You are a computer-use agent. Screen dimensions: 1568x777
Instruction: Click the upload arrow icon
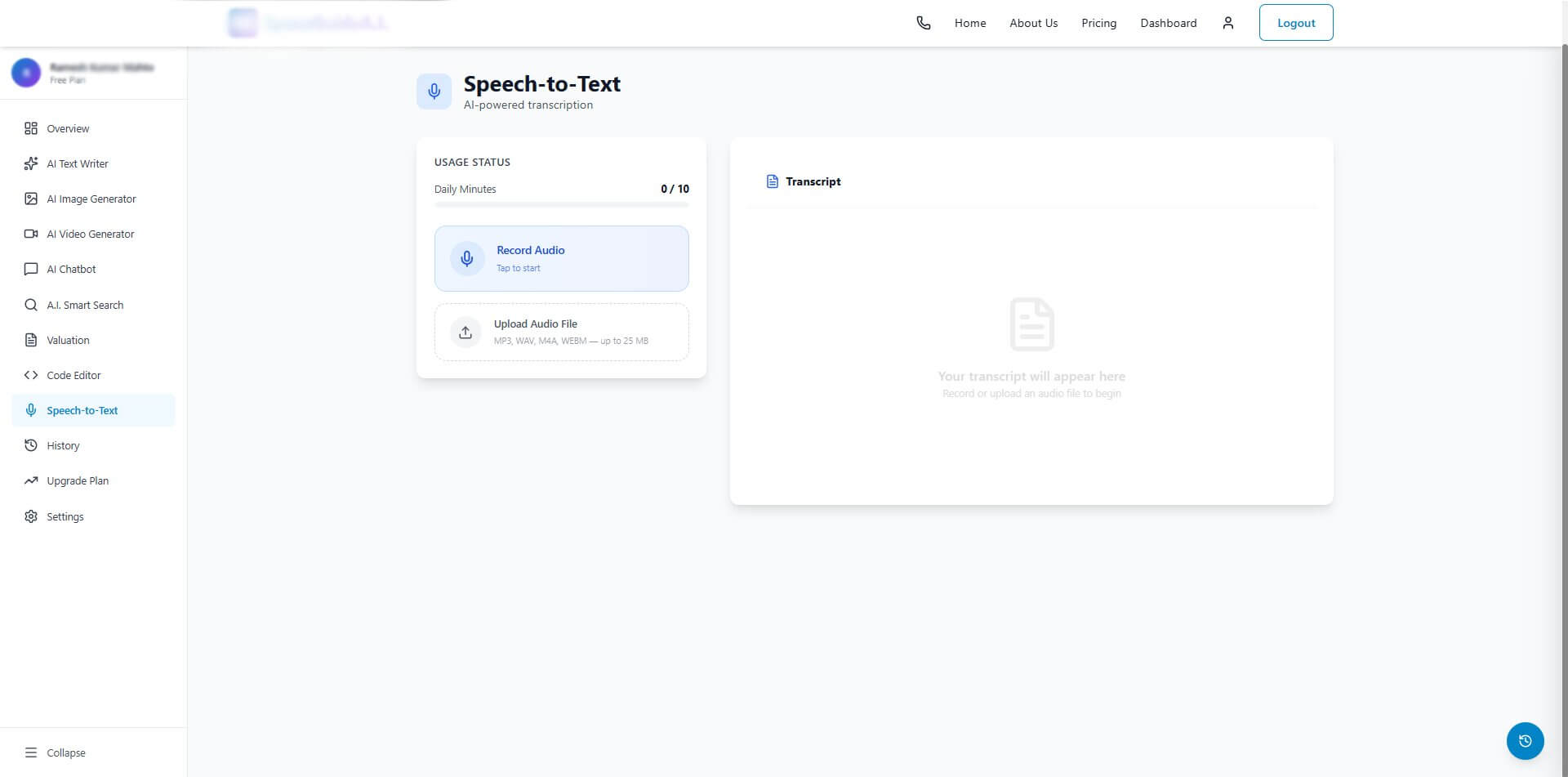465,332
